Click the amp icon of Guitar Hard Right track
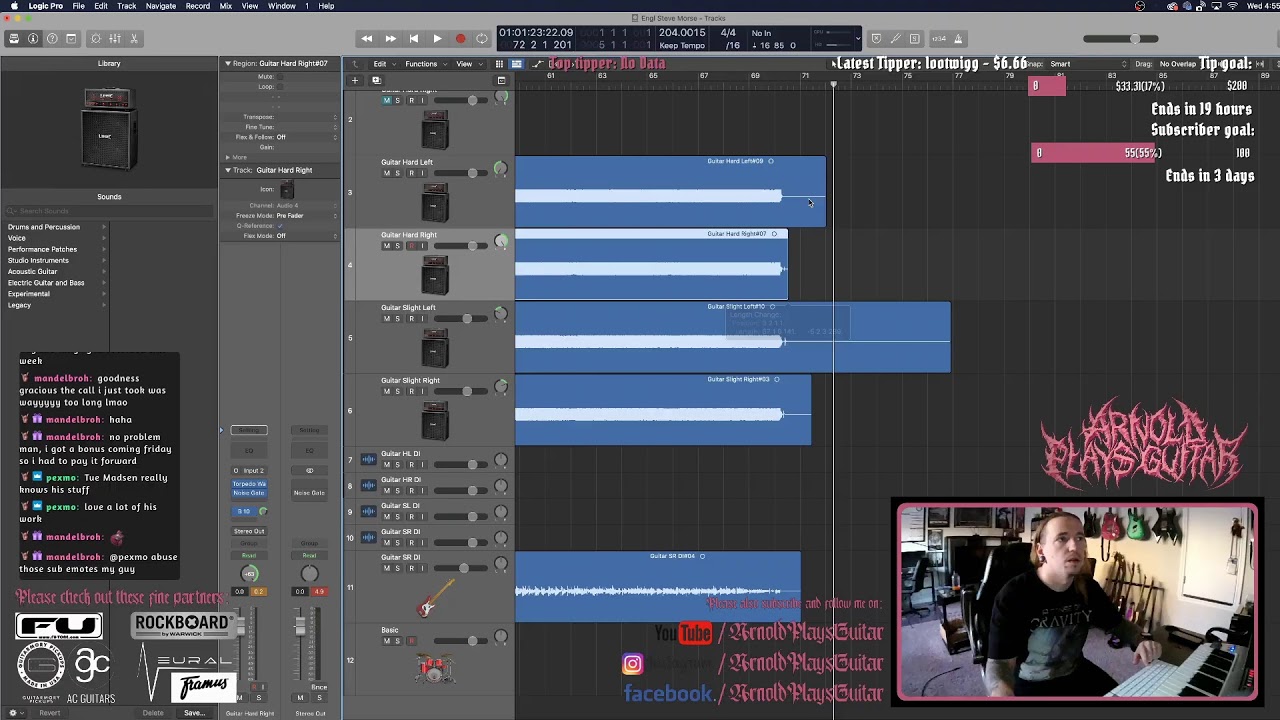 (x=435, y=274)
